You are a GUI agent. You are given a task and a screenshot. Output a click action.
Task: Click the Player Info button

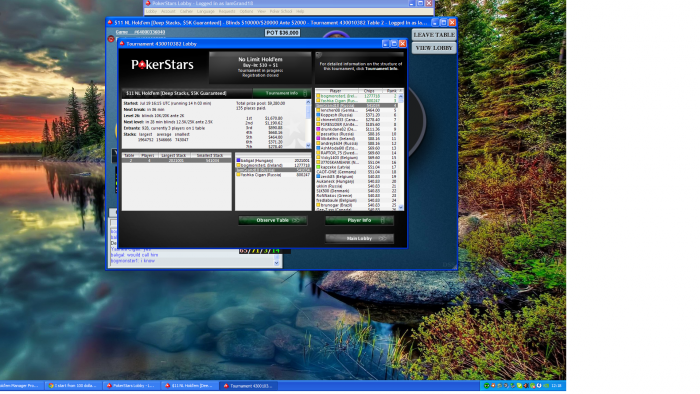359,220
